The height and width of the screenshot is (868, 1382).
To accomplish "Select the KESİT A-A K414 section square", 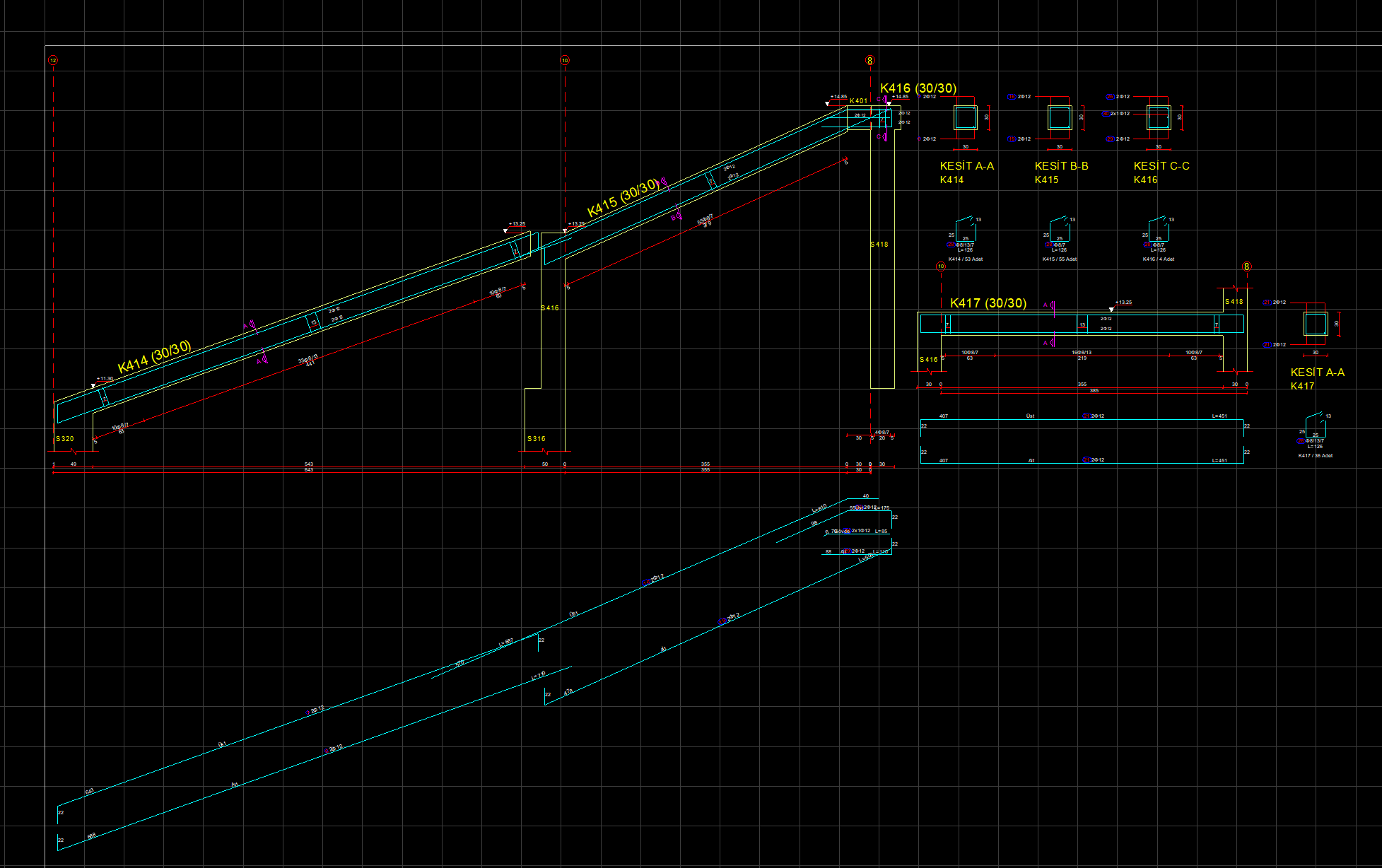I will pyautogui.click(x=965, y=118).
